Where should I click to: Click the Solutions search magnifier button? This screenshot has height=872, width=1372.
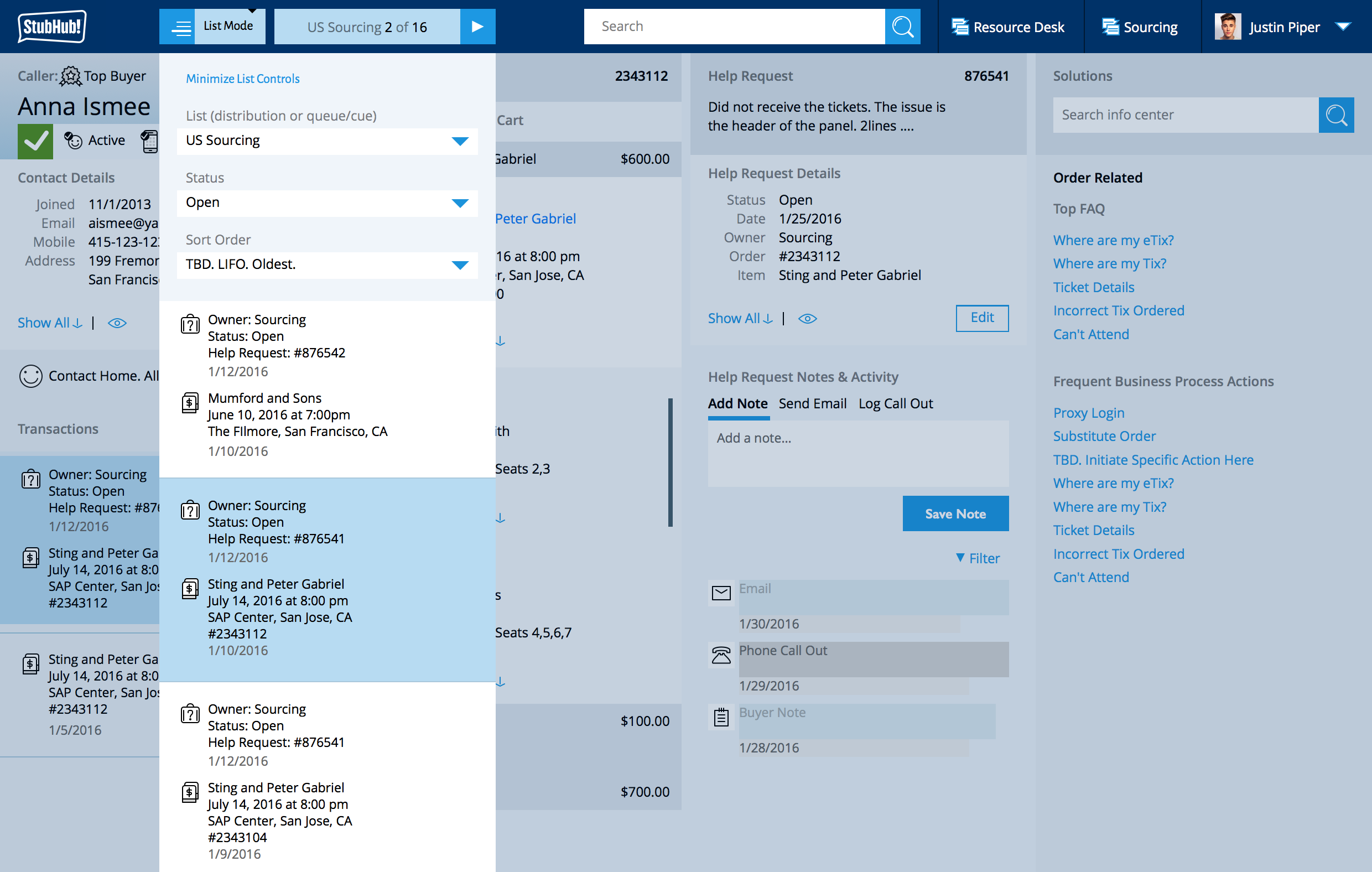[1336, 115]
